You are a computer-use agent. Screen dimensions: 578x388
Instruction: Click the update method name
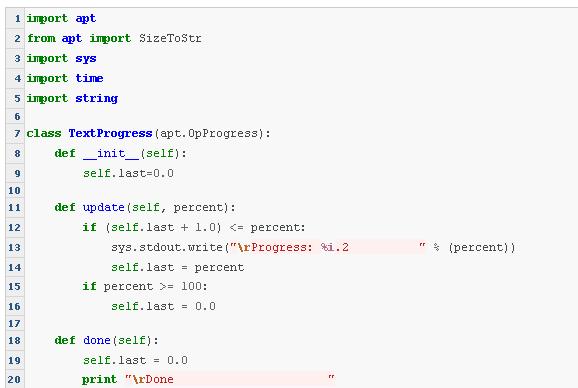104,207
